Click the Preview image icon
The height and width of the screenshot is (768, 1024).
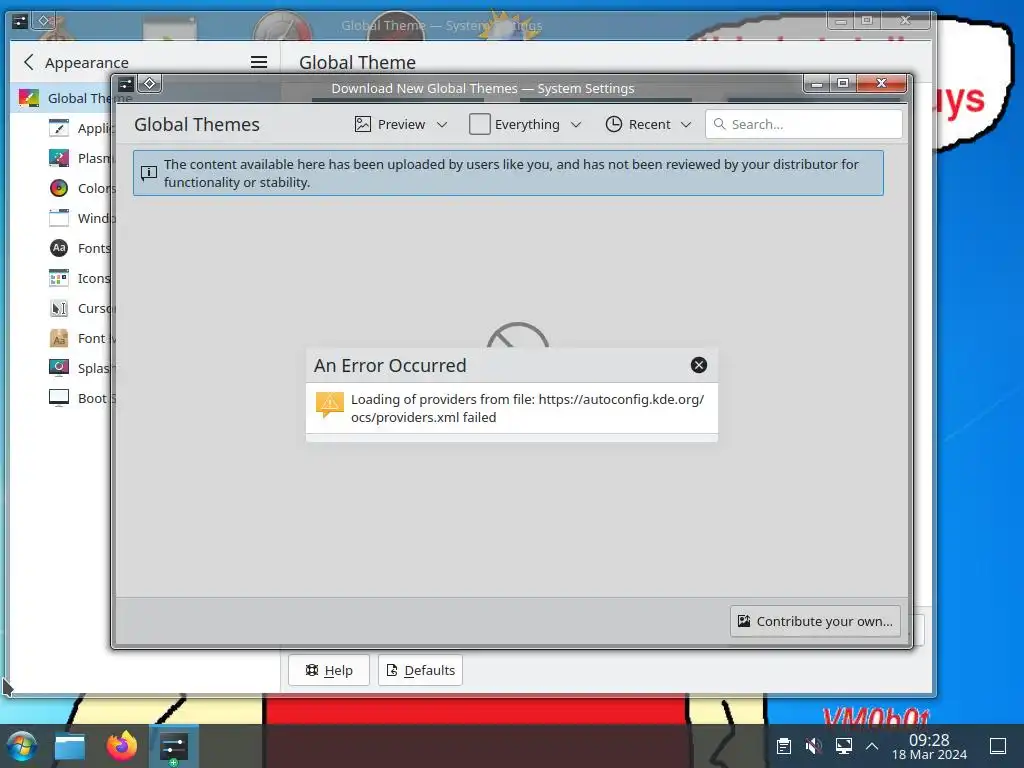click(x=362, y=124)
